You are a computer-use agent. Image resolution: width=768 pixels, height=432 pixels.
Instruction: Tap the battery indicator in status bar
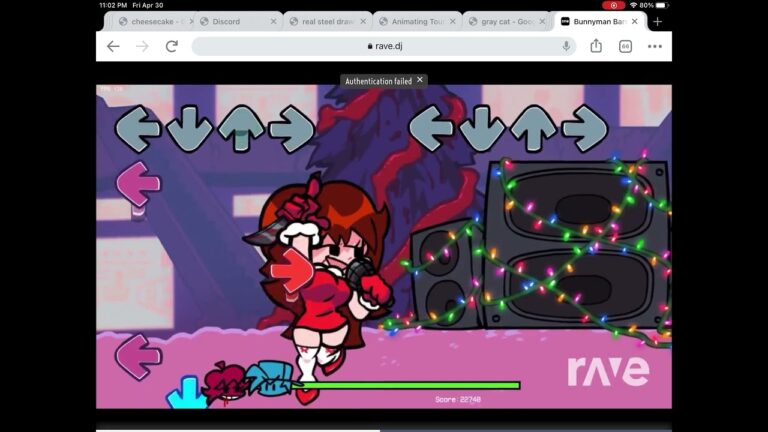tap(661, 5)
